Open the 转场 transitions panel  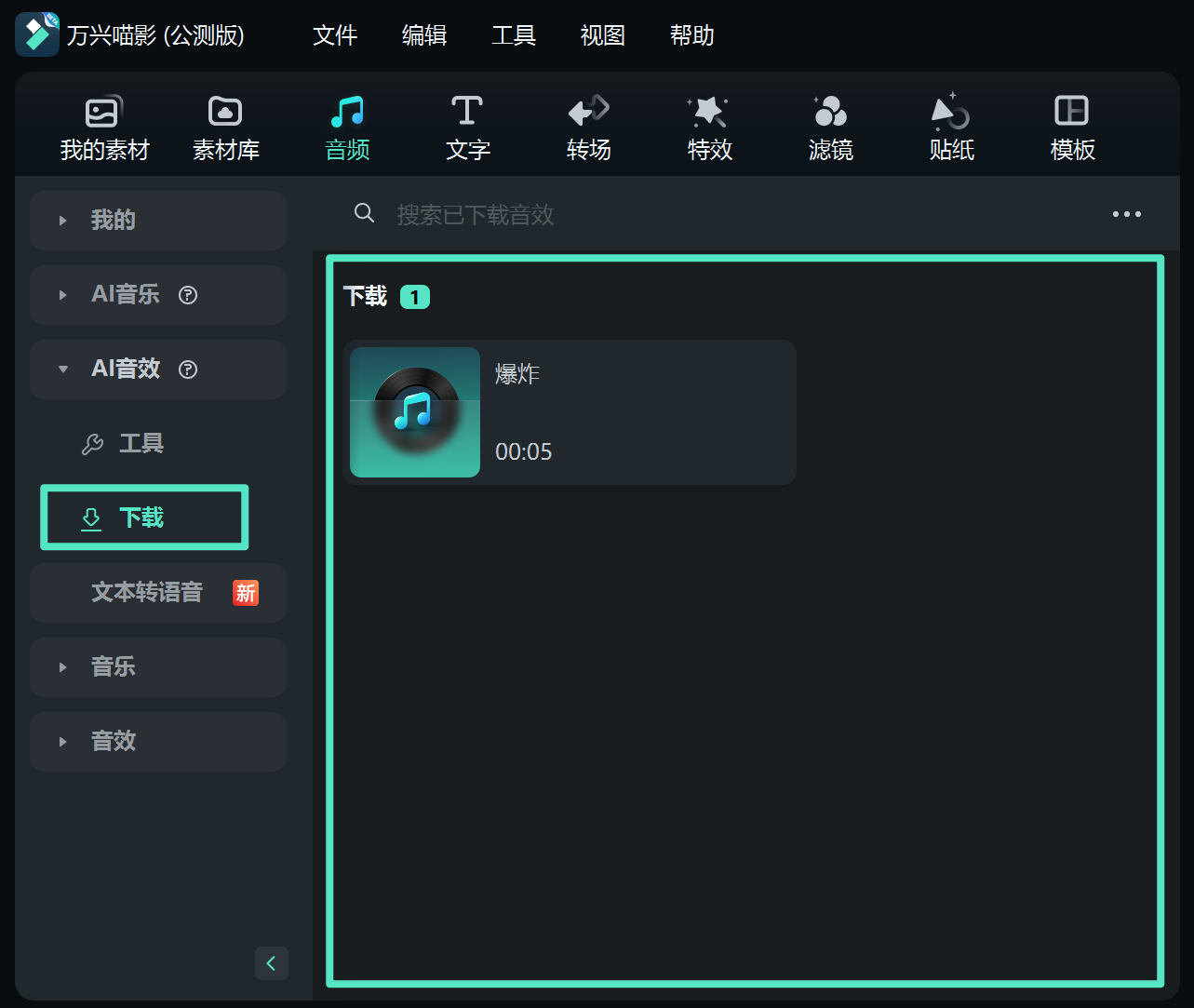588,126
